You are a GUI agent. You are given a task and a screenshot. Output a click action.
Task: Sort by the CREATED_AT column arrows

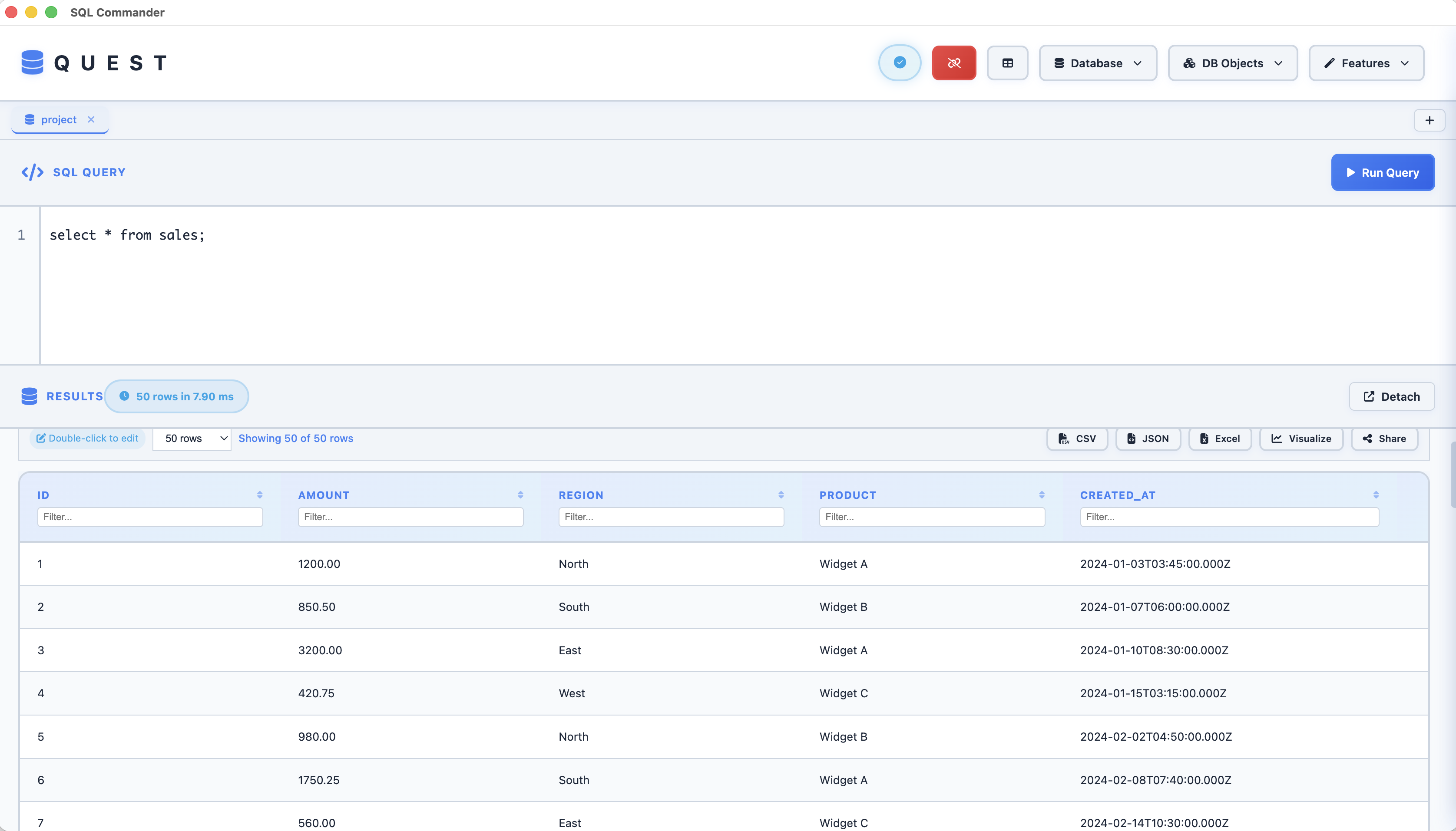coord(1376,495)
